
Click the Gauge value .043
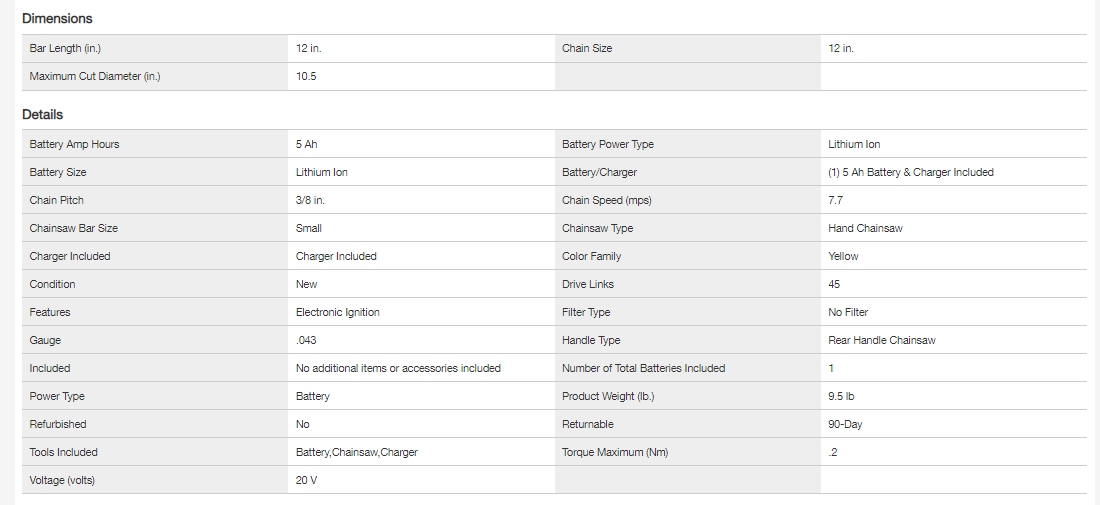coord(306,340)
